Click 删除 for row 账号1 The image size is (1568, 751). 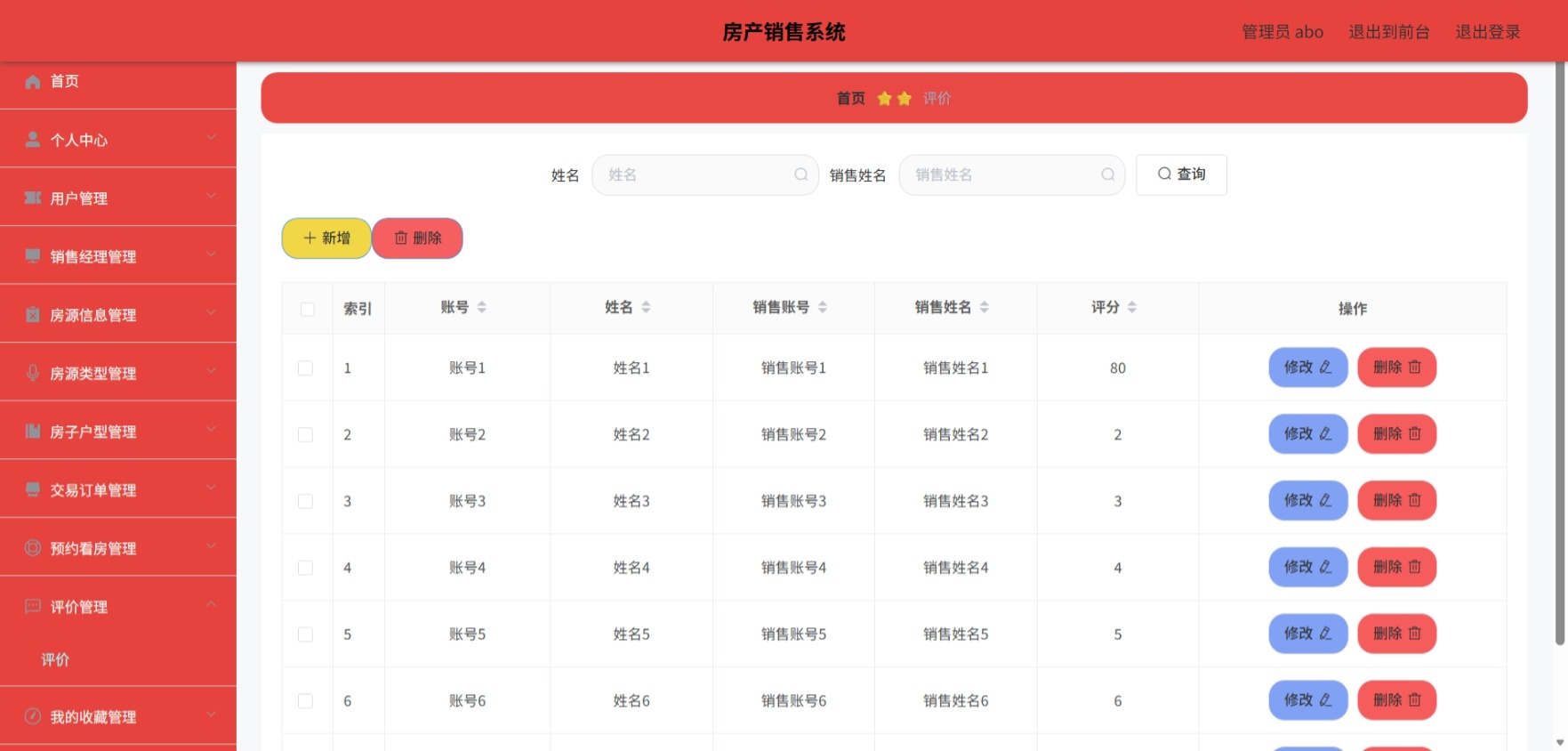1396,367
